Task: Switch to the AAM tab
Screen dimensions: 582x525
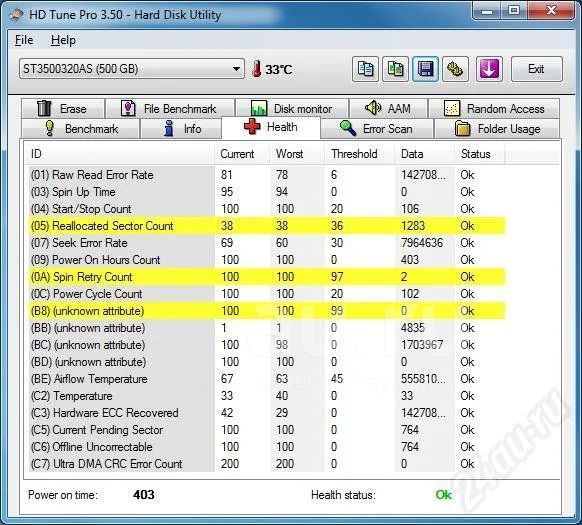Action: click(388, 108)
